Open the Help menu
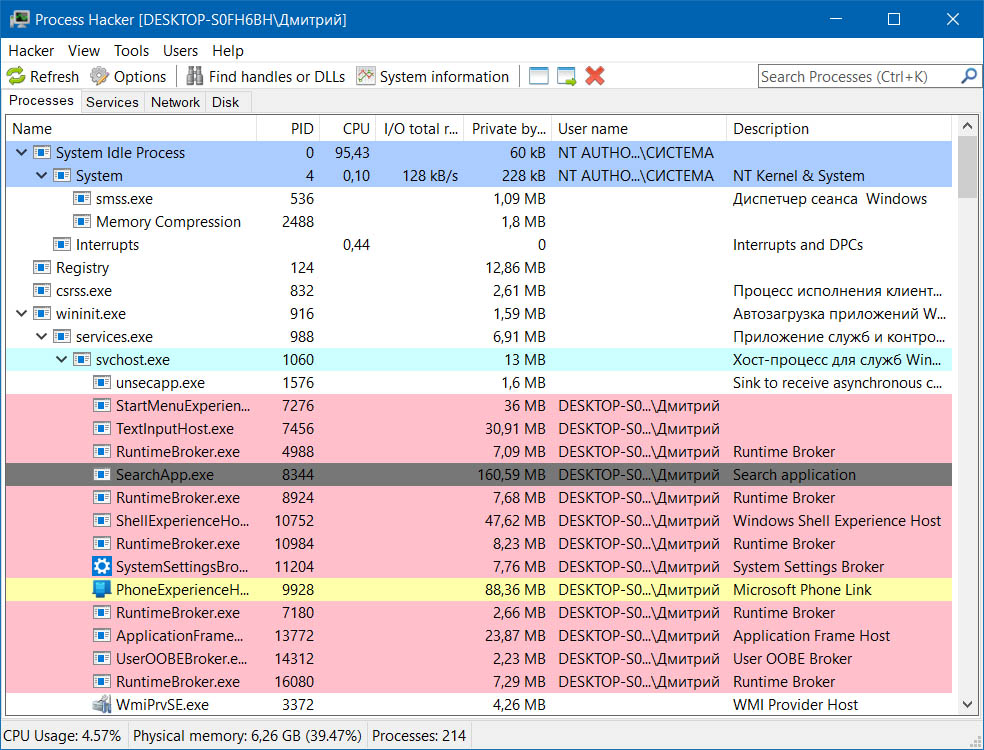The height and width of the screenshot is (750, 984). pos(228,51)
